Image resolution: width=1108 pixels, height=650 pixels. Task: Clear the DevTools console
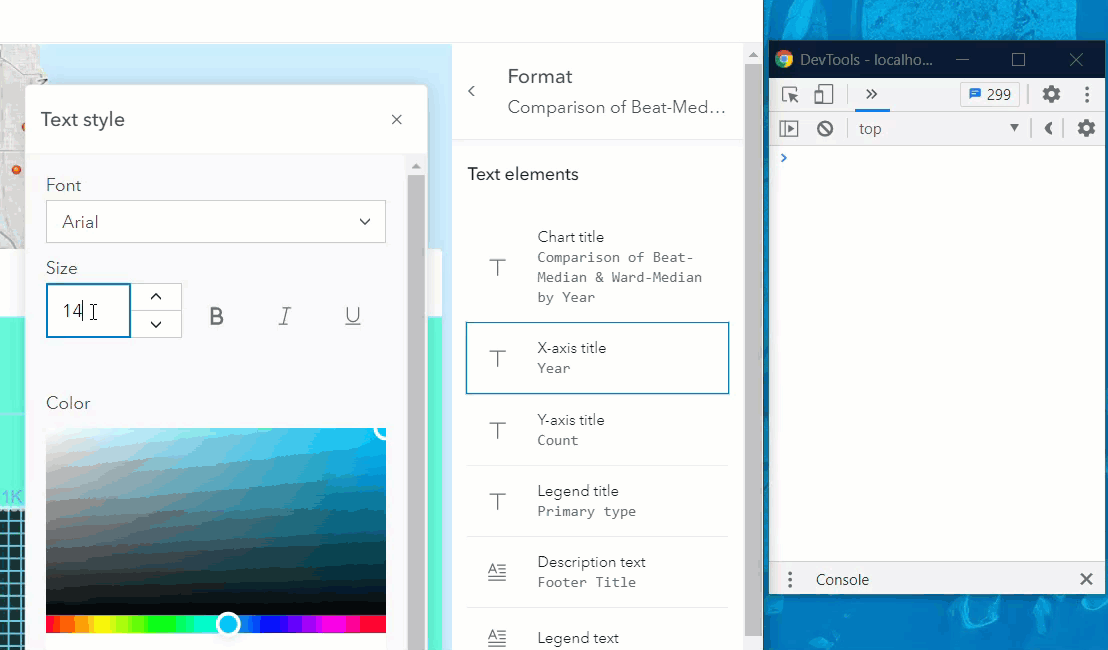click(x=825, y=129)
